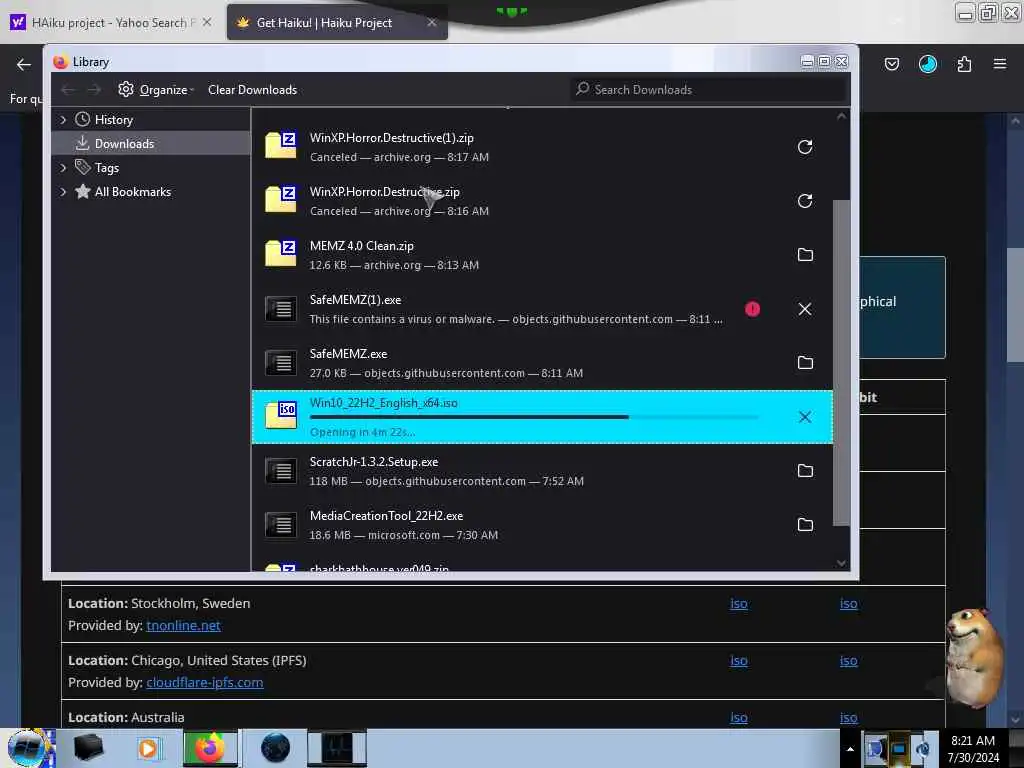The image size is (1024, 768).
Task: Click zip file icon of MEMZ 4.0 Clean.zip
Action: click(281, 255)
